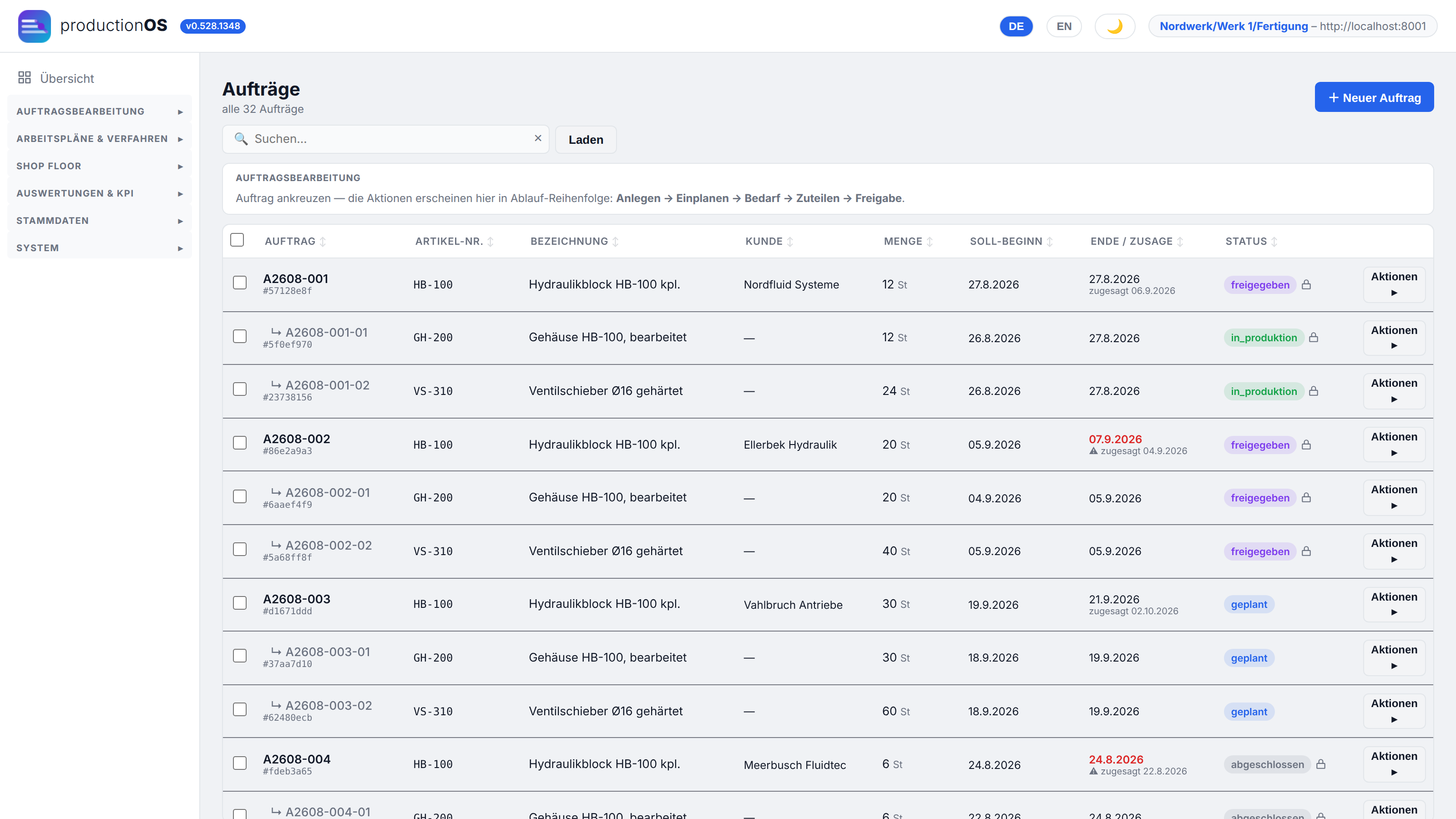The width and height of the screenshot is (1456, 819).
Task: Toggle the select-all orders checkbox
Action: 238,240
